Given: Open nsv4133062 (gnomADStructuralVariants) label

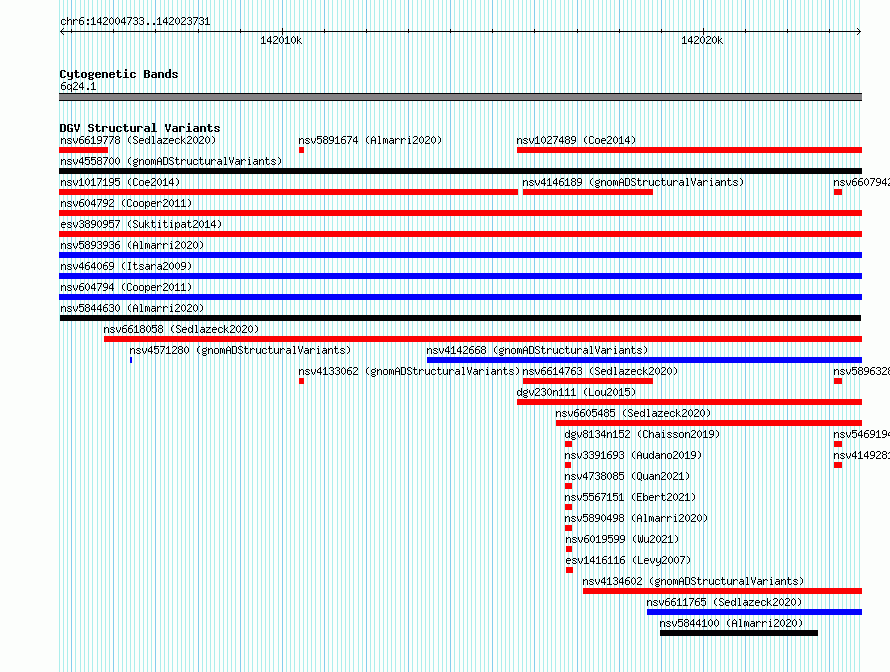Looking at the screenshot, I should point(409,371).
